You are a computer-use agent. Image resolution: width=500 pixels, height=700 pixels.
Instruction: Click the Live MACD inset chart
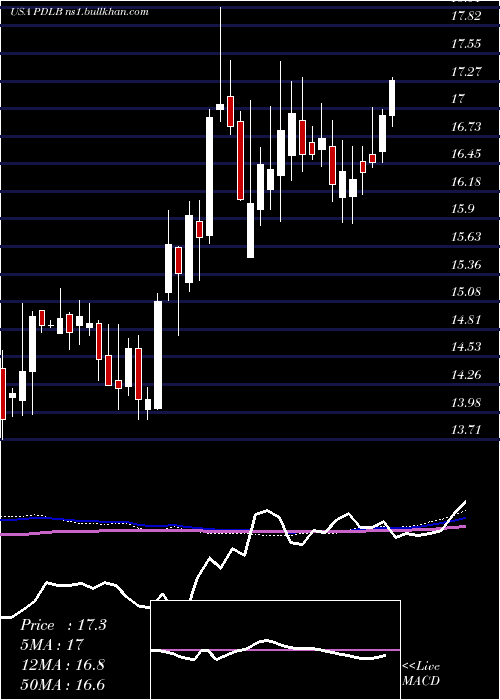pos(275,650)
